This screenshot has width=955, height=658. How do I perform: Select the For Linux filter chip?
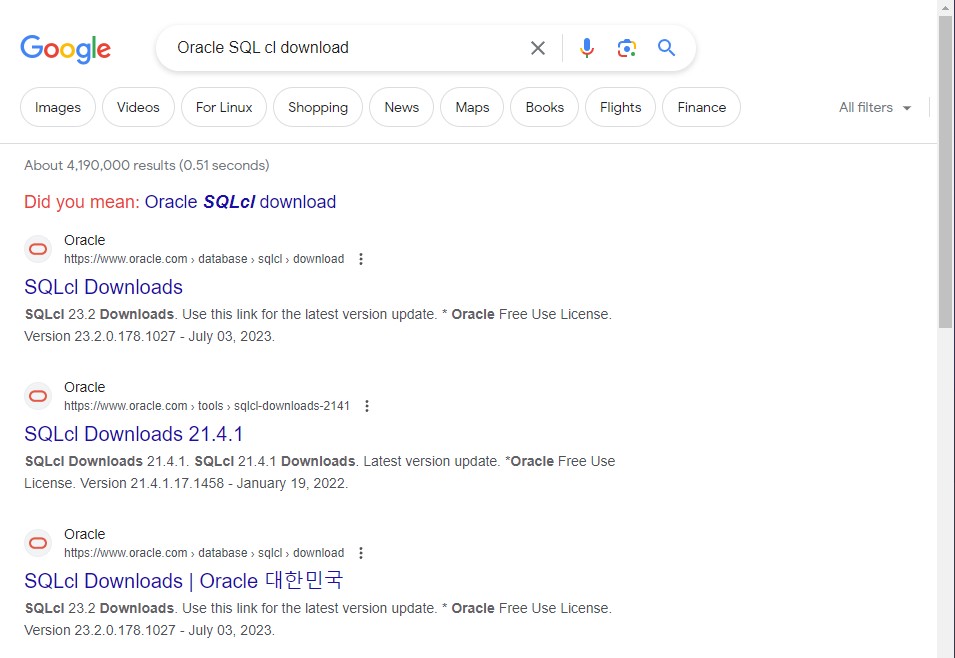(x=224, y=107)
